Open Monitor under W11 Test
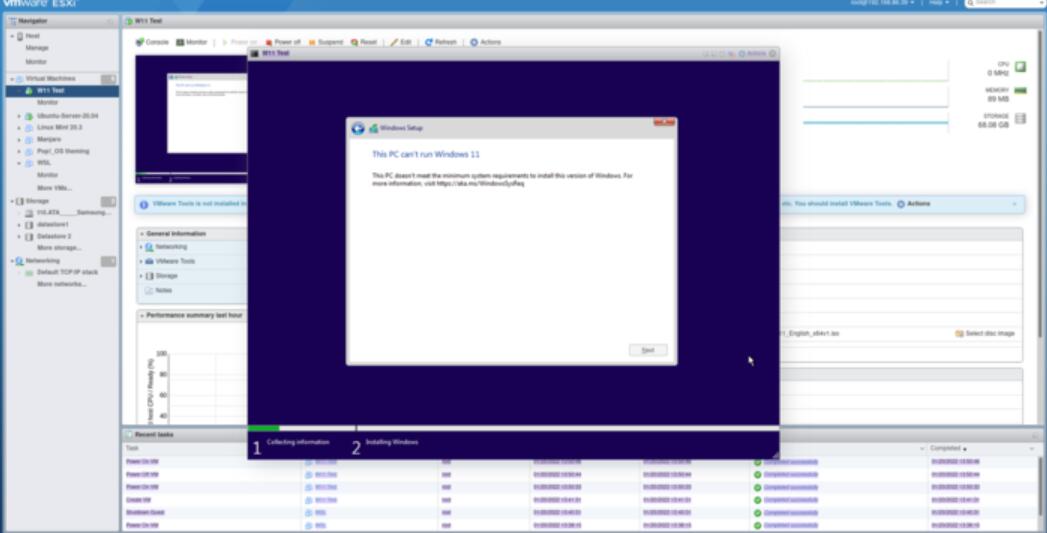Viewport: 1047px width, 533px height. [47, 103]
